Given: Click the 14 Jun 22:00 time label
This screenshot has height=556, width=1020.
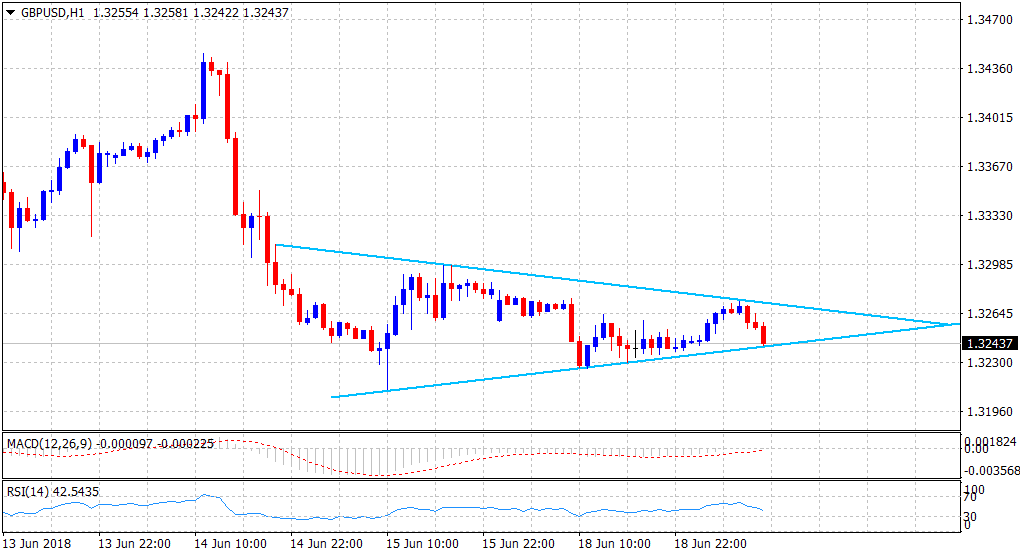Looking at the screenshot, I should [x=326, y=544].
